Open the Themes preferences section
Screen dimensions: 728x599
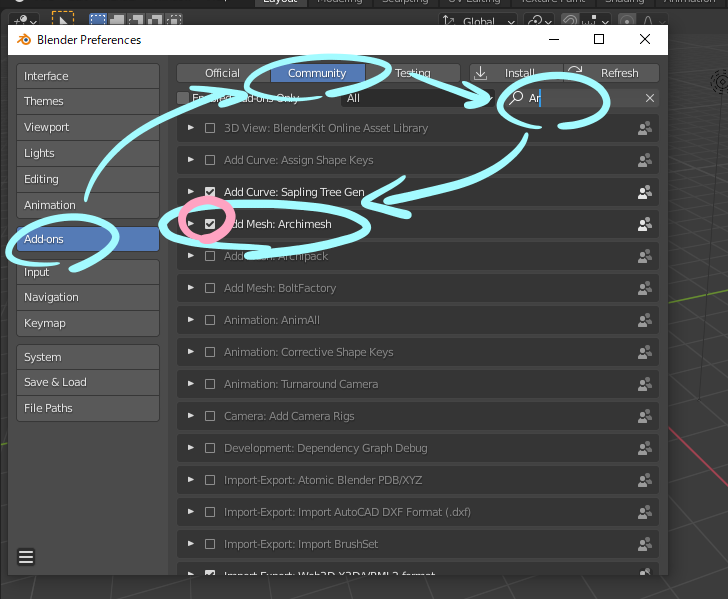point(88,101)
